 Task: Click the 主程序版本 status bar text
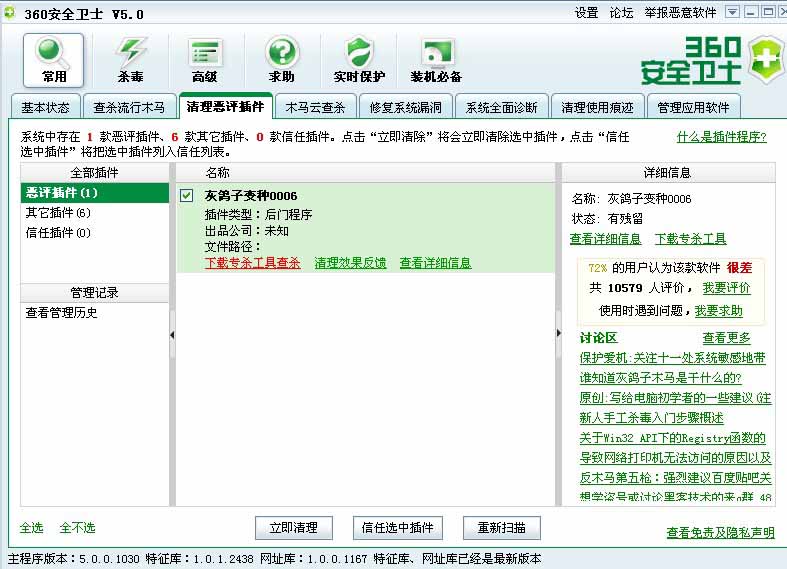74,558
